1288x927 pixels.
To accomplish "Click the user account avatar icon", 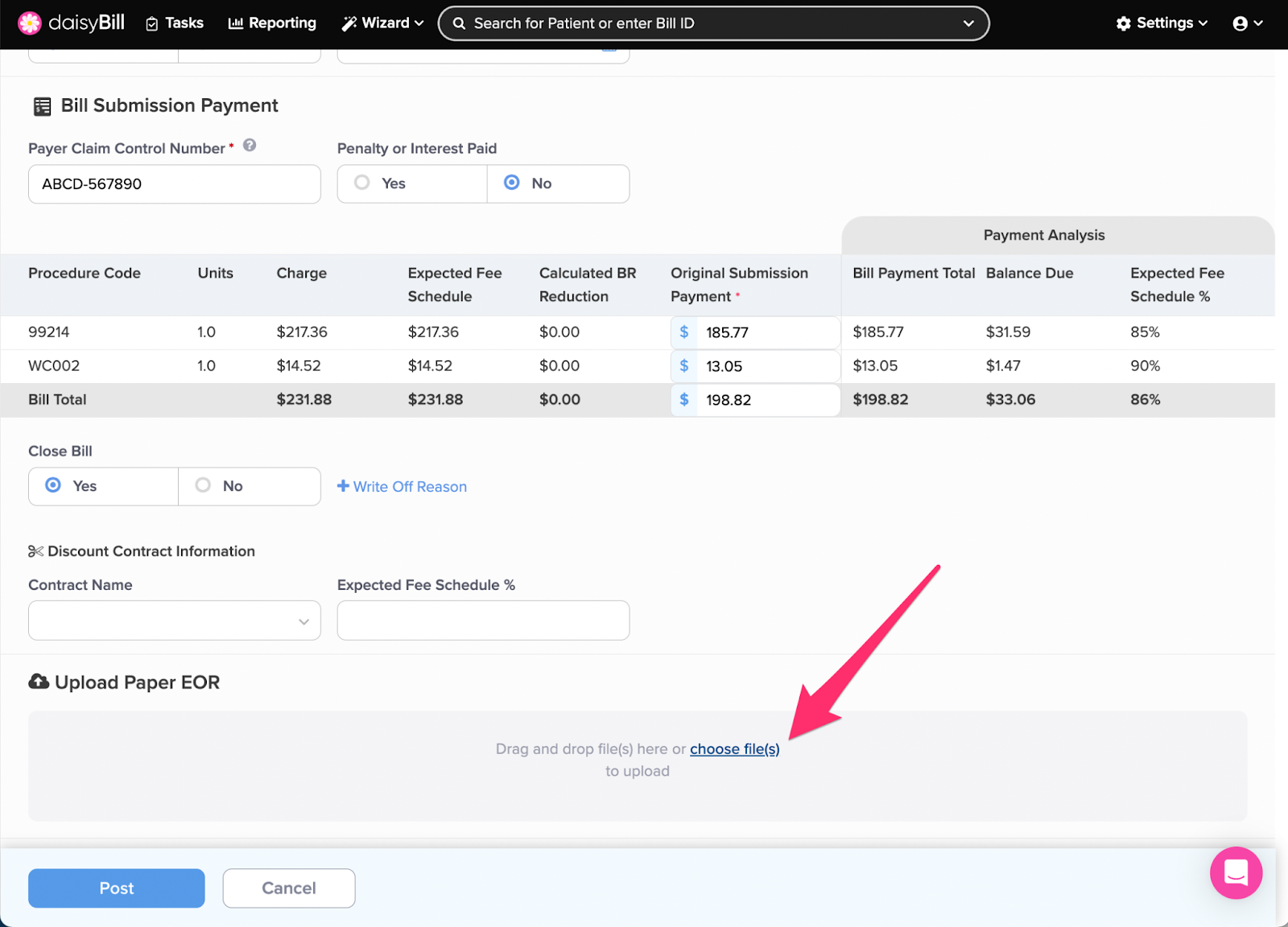I will click(x=1240, y=23).
